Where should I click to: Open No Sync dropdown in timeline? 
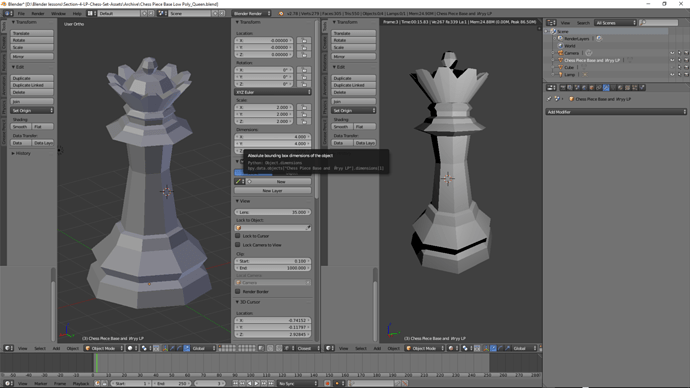[297, 383]
